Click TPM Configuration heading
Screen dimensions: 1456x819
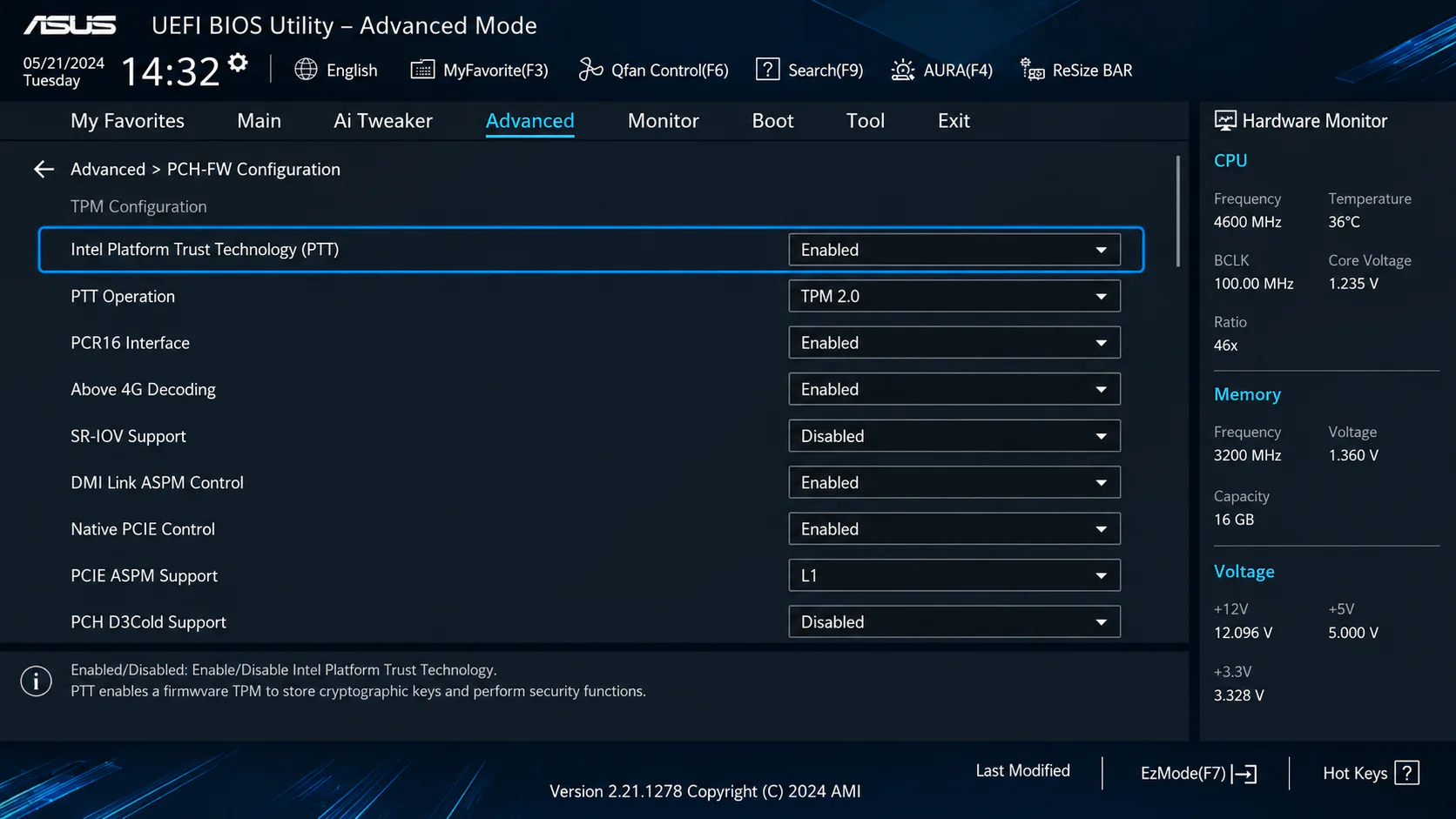point(138,206)
